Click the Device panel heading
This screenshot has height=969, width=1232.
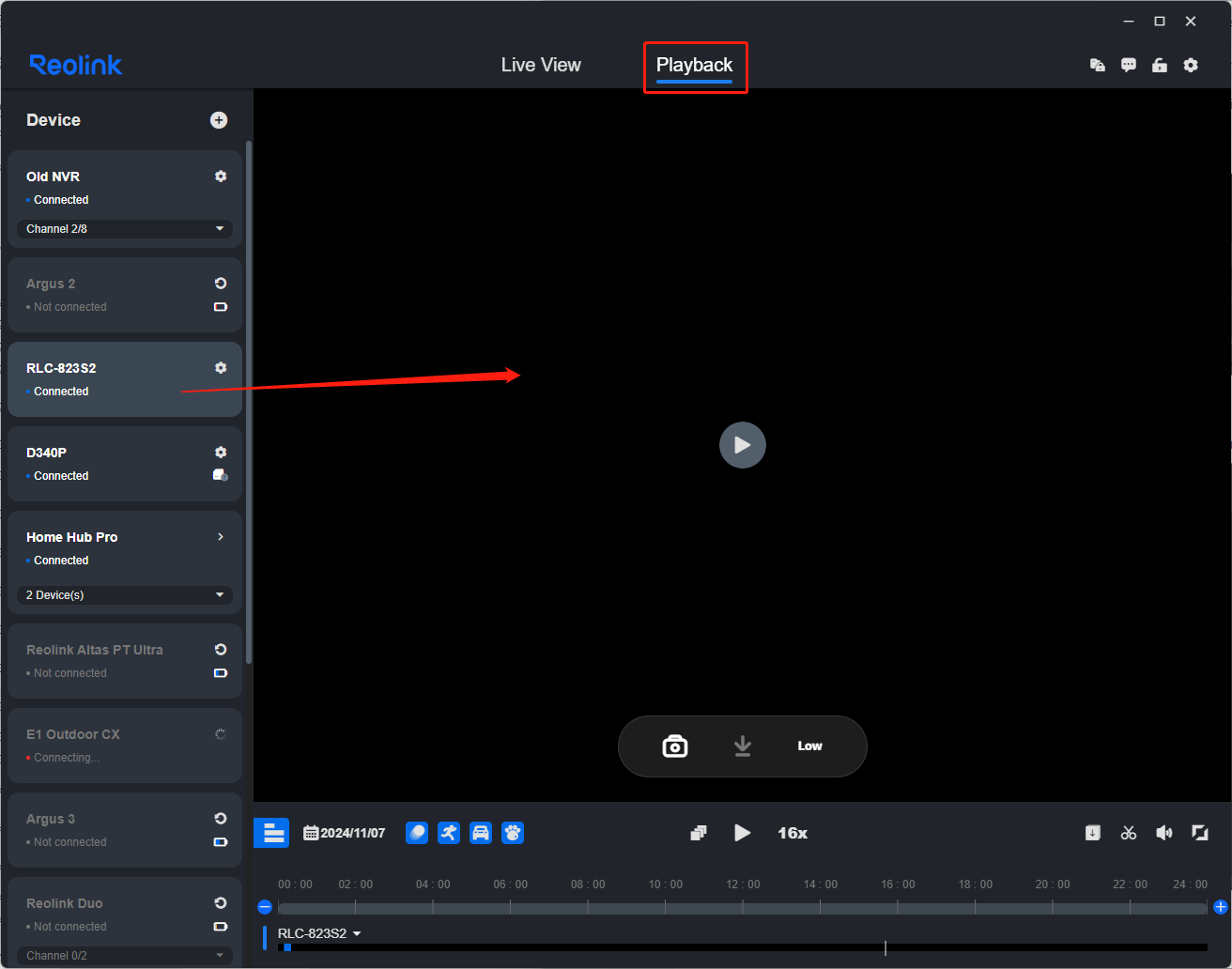54,120
